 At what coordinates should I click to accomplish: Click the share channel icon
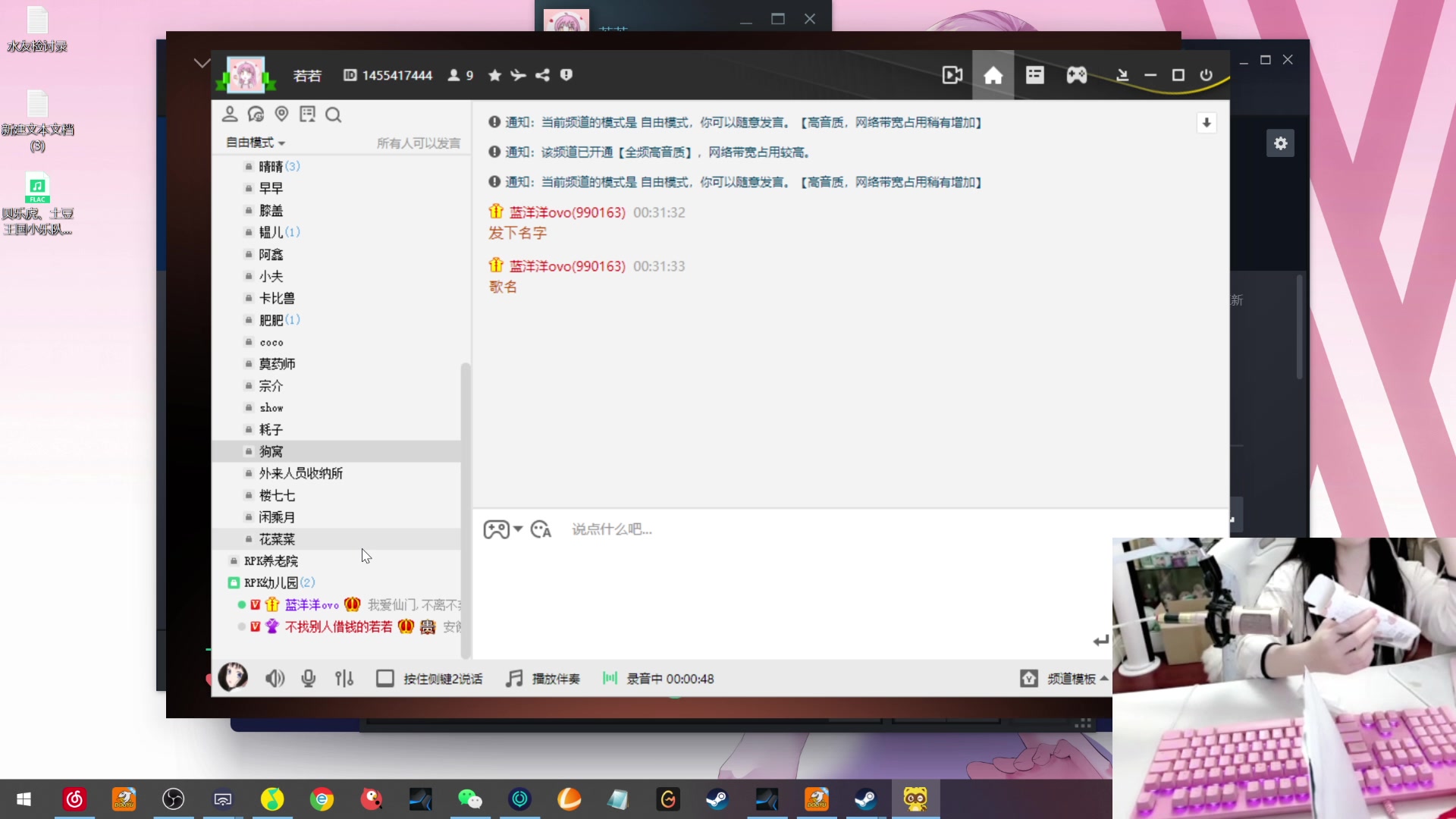coord(542,75)
